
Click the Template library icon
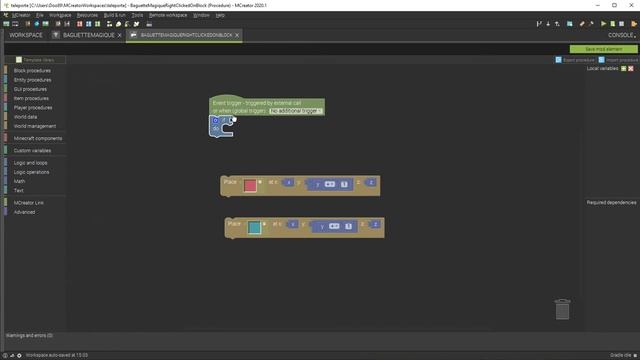[x=19, y=60]
